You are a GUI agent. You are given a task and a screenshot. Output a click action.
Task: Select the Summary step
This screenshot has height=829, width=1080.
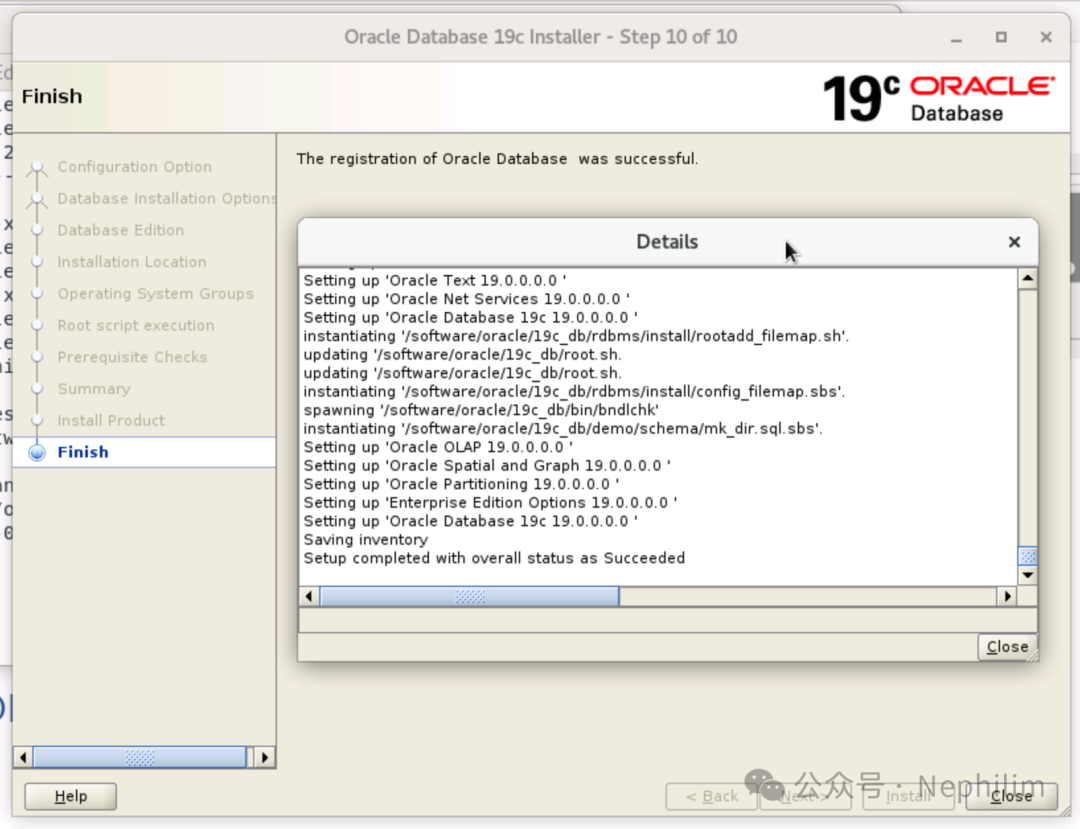tap(94, 388)
